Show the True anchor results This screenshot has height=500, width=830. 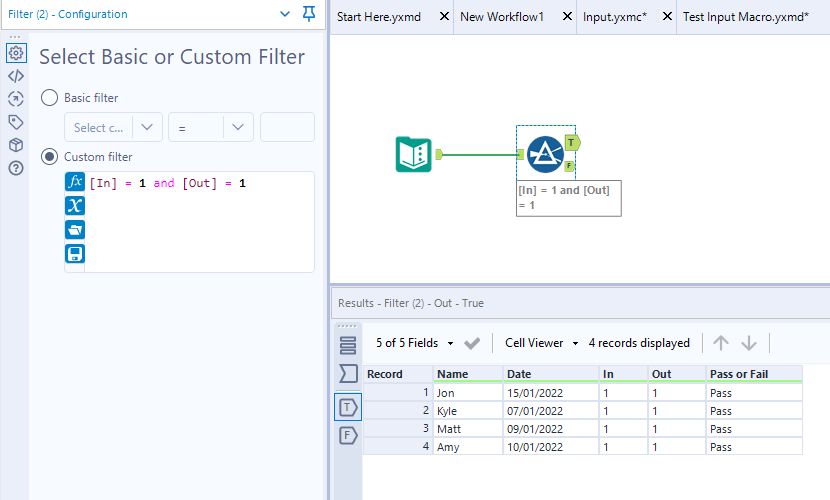(348, 407)
